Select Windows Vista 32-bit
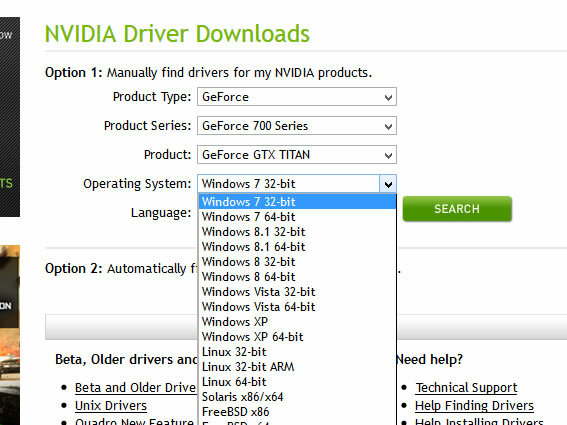 pyautogui.click(x=297, y=292)
